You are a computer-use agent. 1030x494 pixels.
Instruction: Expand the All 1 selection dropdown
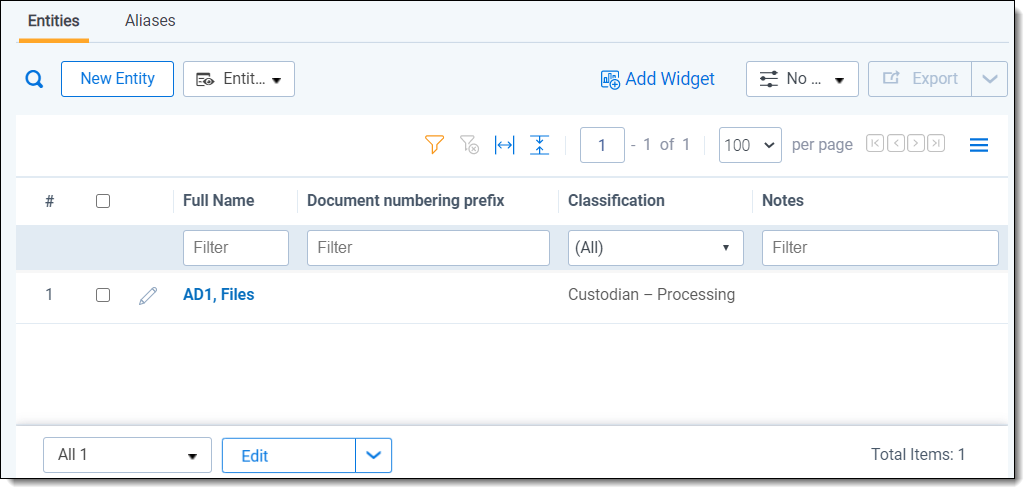127,455
